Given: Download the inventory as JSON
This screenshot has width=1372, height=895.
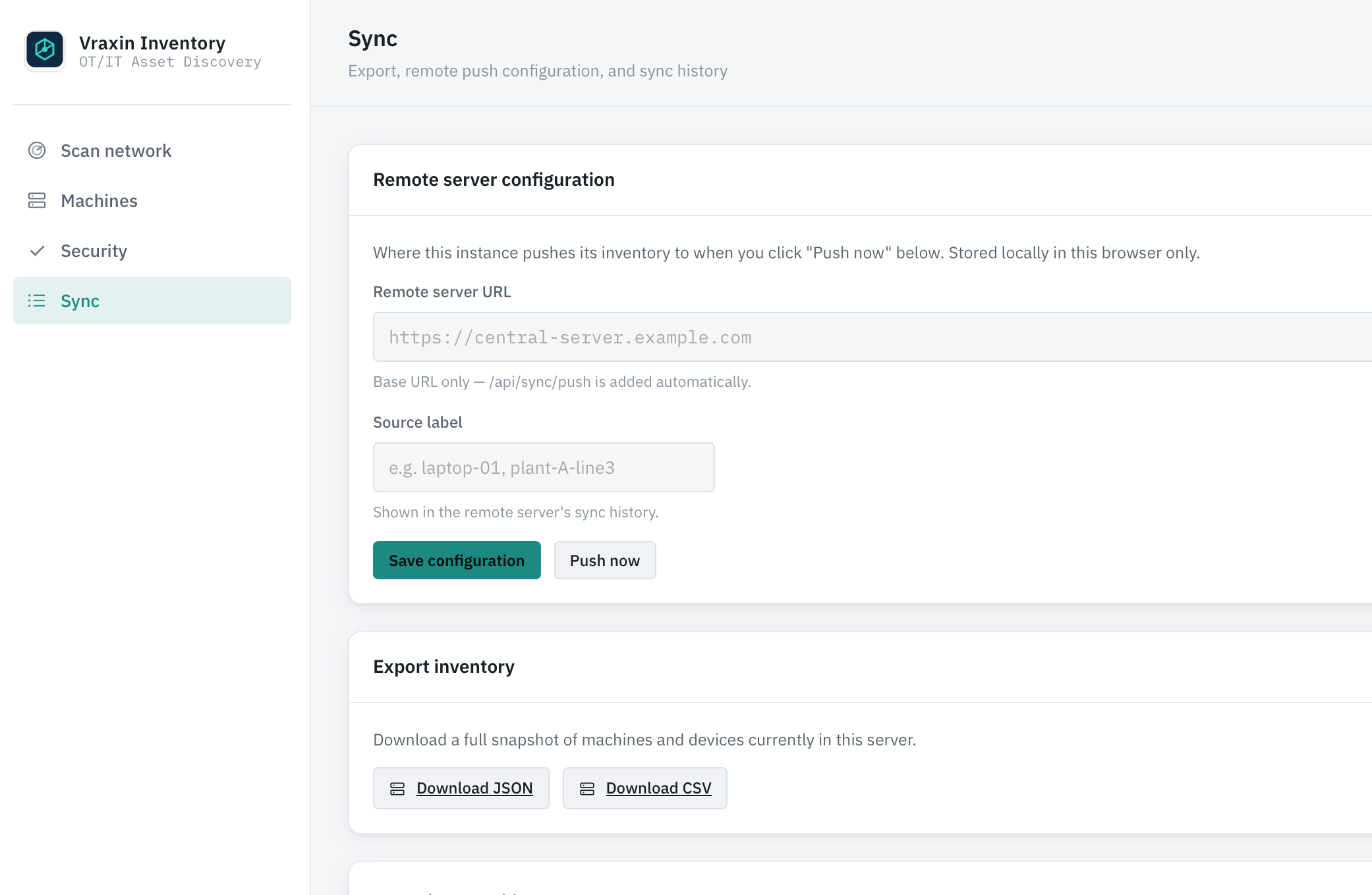Looking at the screenshot, I should [461, 788].
